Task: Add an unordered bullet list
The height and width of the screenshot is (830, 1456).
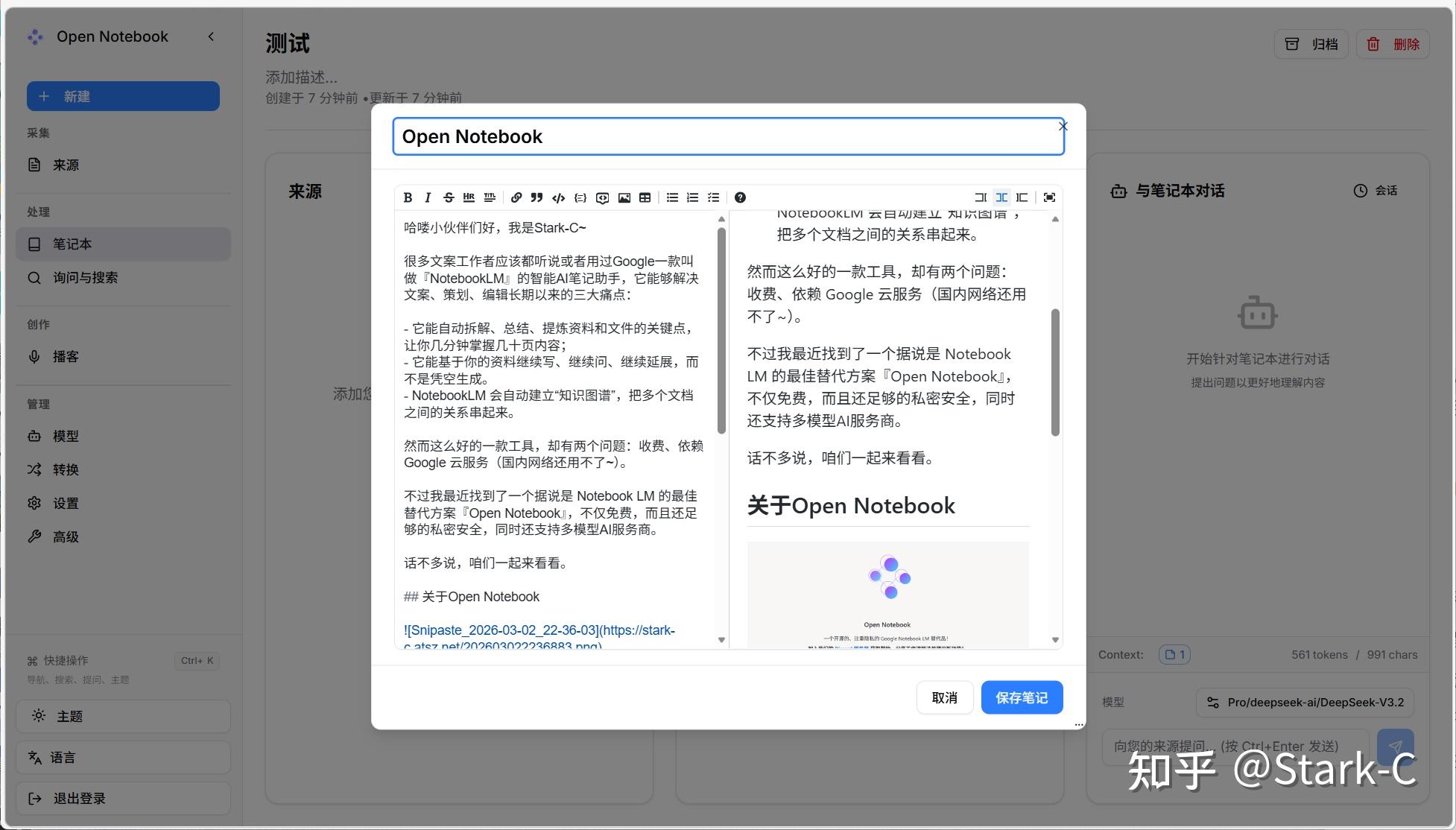Action: coord(672,197)
